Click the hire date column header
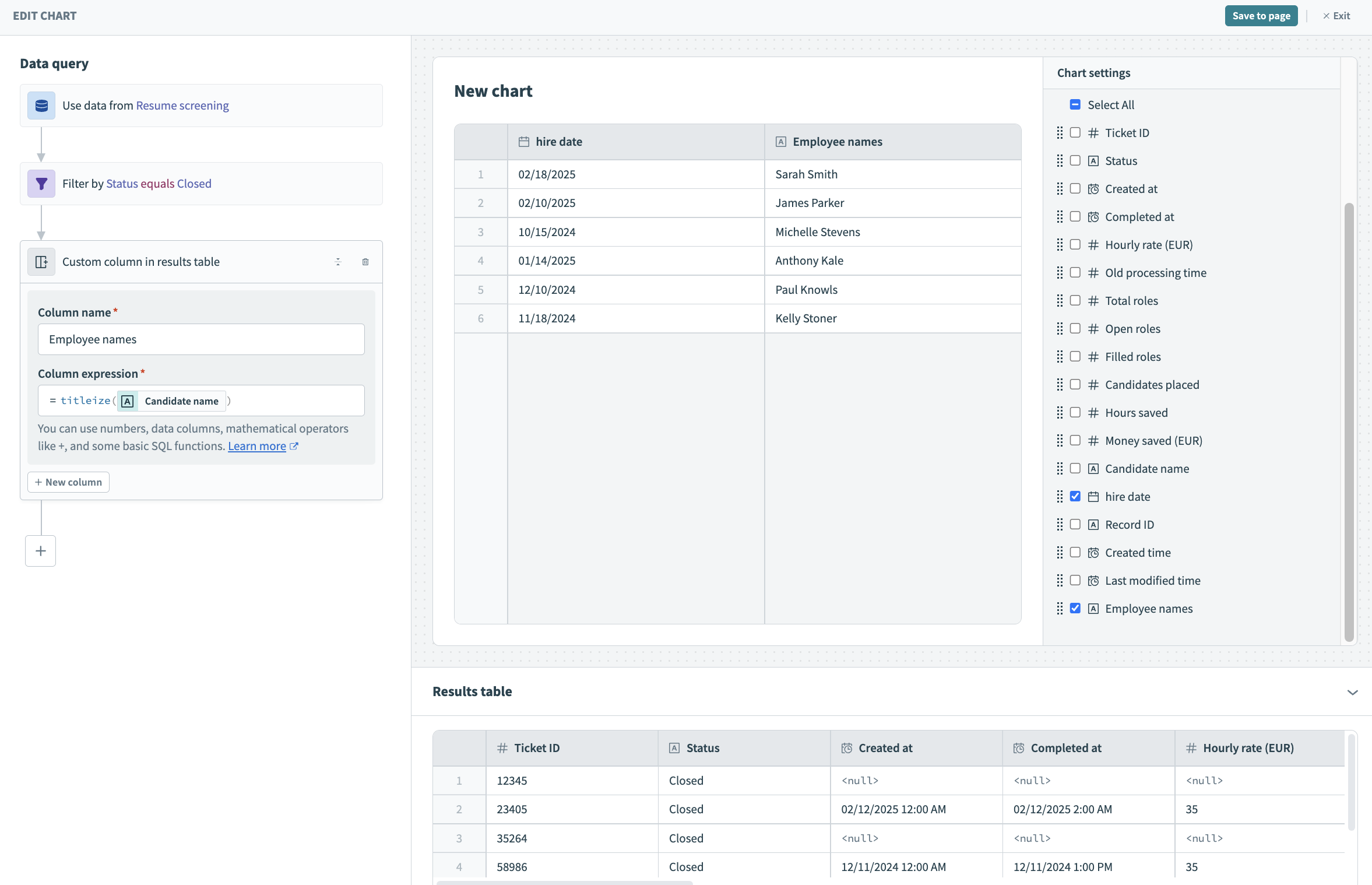This screenshot has width=1372, height=885. [x=558, y=142]
